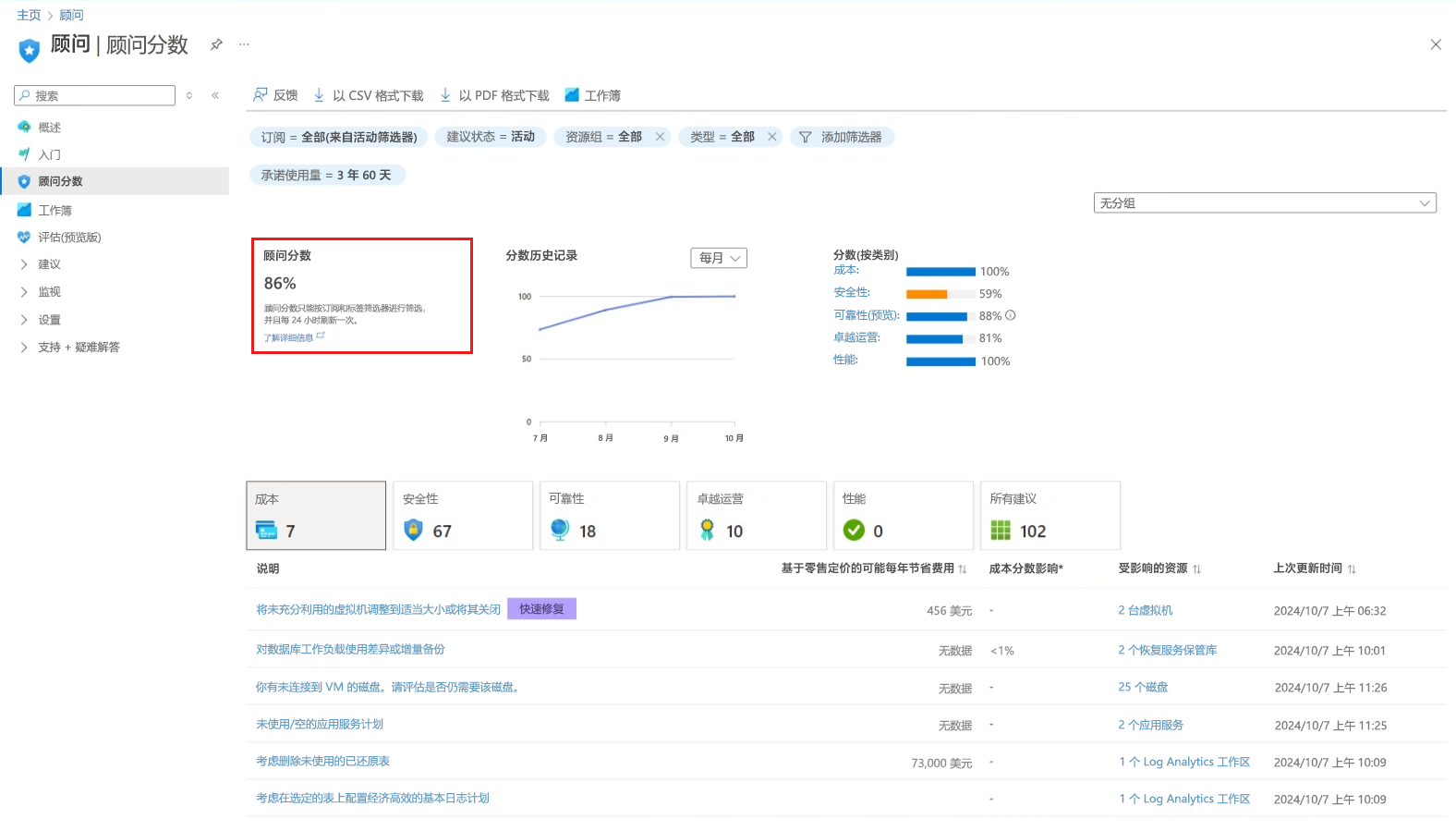Open 考虑删除未使用的已还原表 recommendation
The image size is (1456, 831).
point(322,762)
